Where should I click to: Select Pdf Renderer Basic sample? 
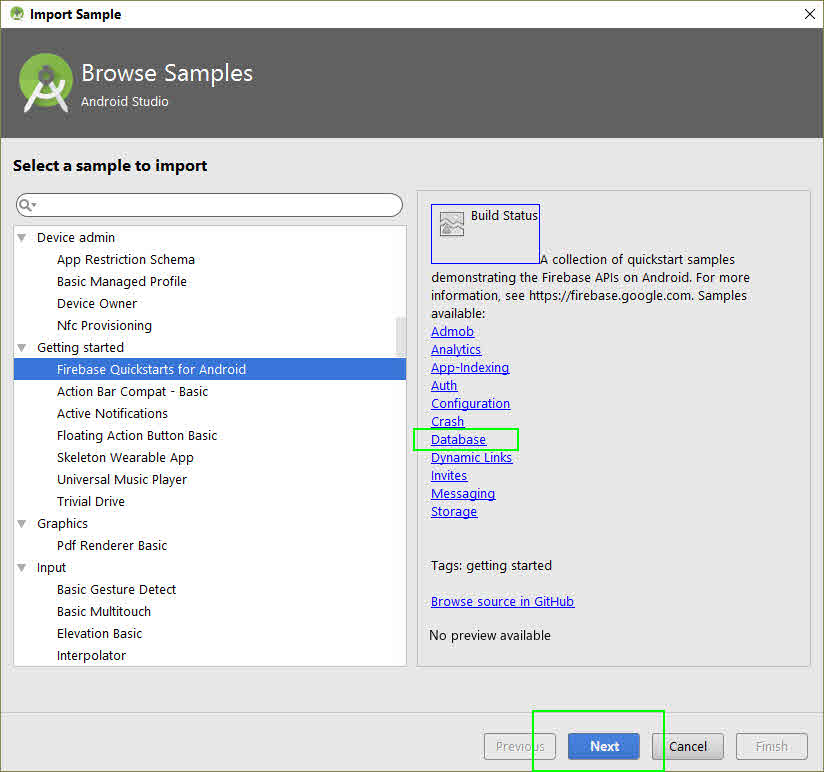[112, 545]
